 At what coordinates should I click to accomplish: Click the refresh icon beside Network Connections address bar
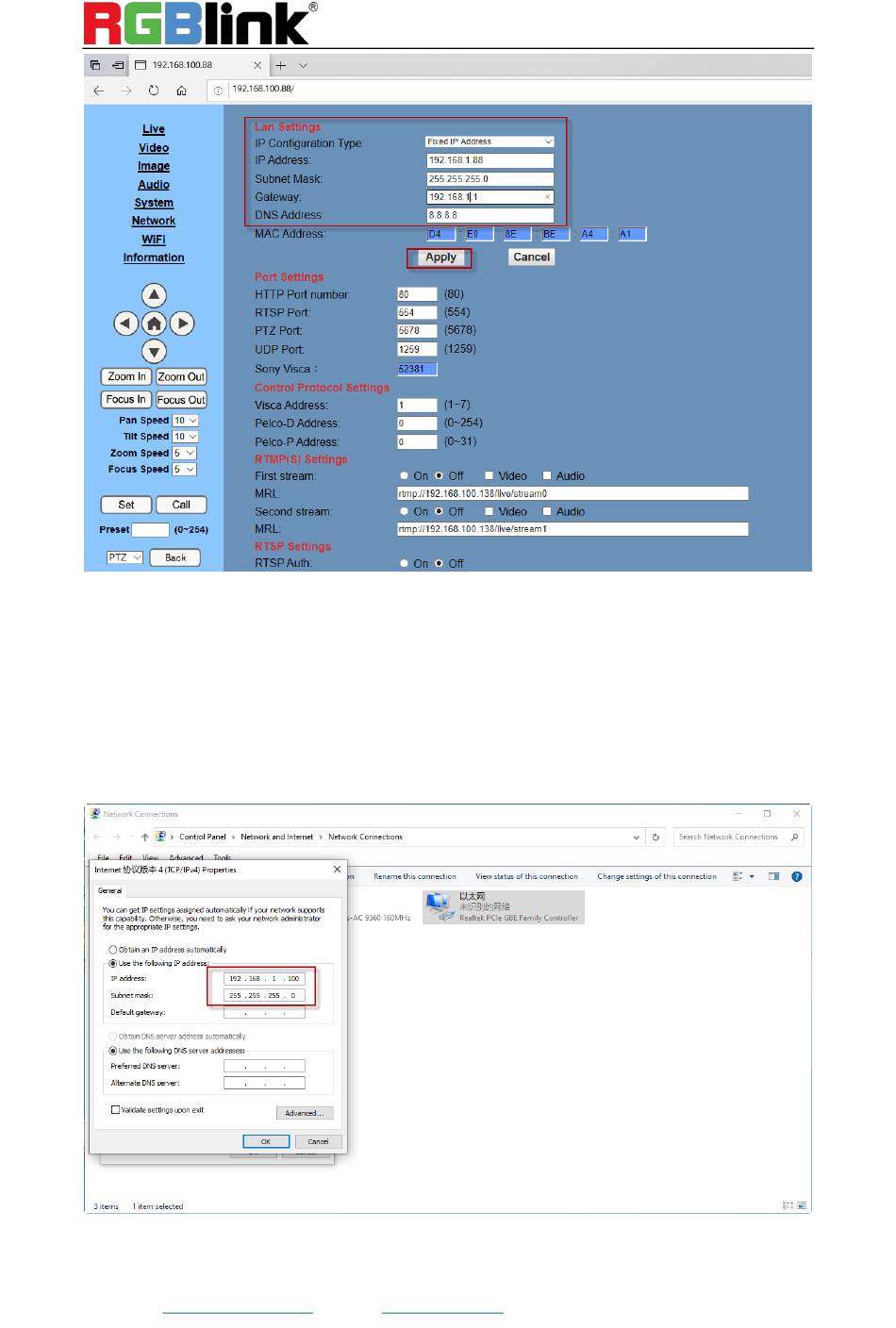[655, 837]
